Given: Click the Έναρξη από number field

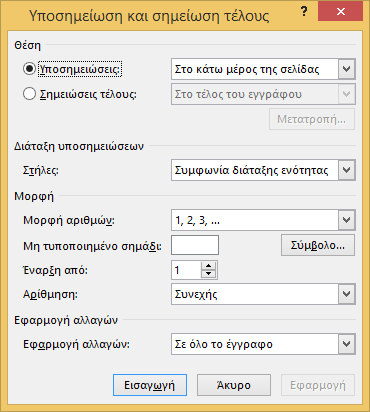Looking at the screenshot, I should (186, 270).
